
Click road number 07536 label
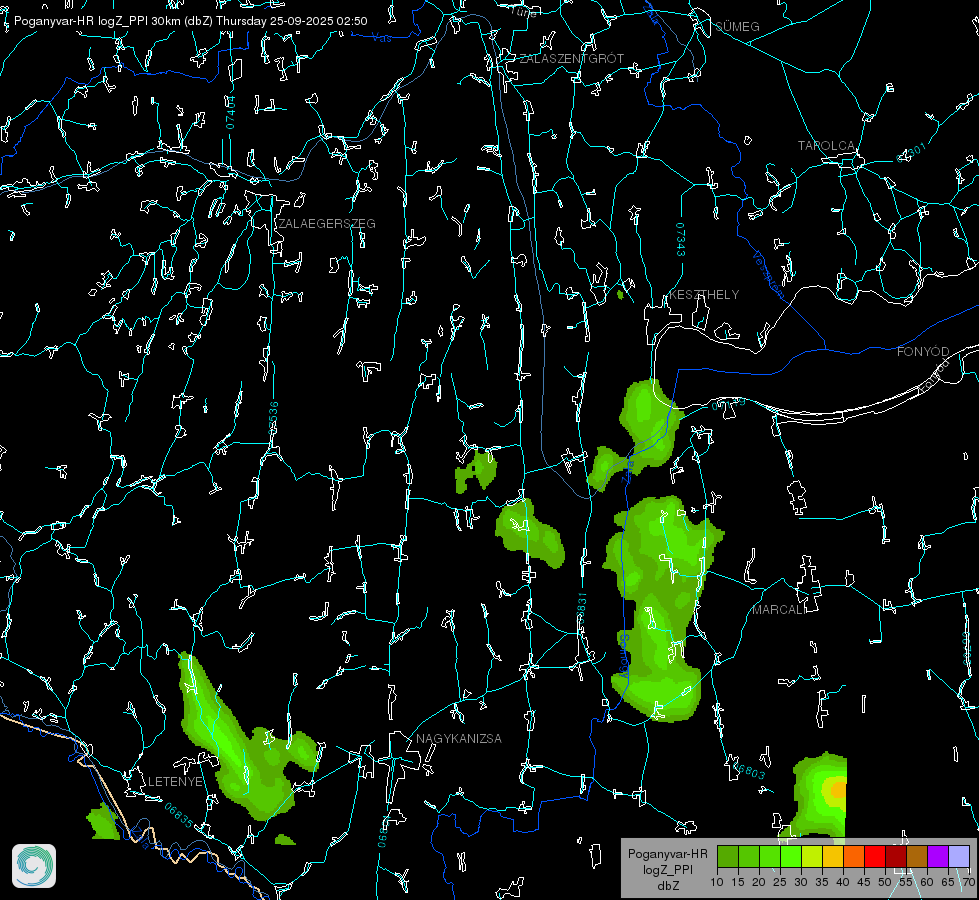tap(273, 418)
